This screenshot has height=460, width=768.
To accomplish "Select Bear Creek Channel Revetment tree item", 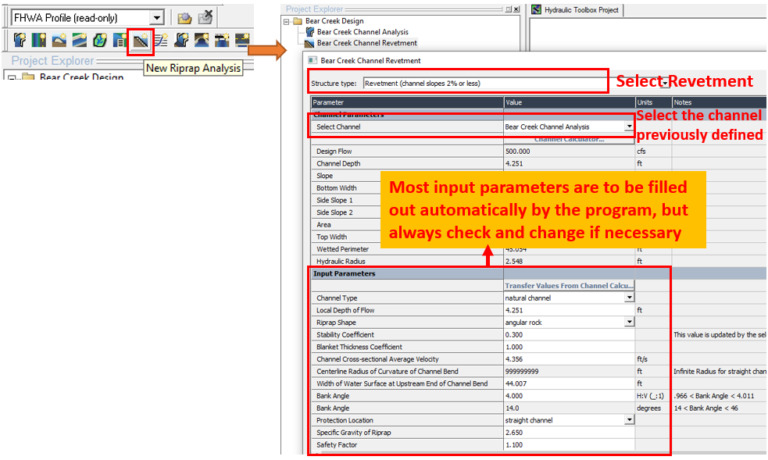I will pos(365,43).
